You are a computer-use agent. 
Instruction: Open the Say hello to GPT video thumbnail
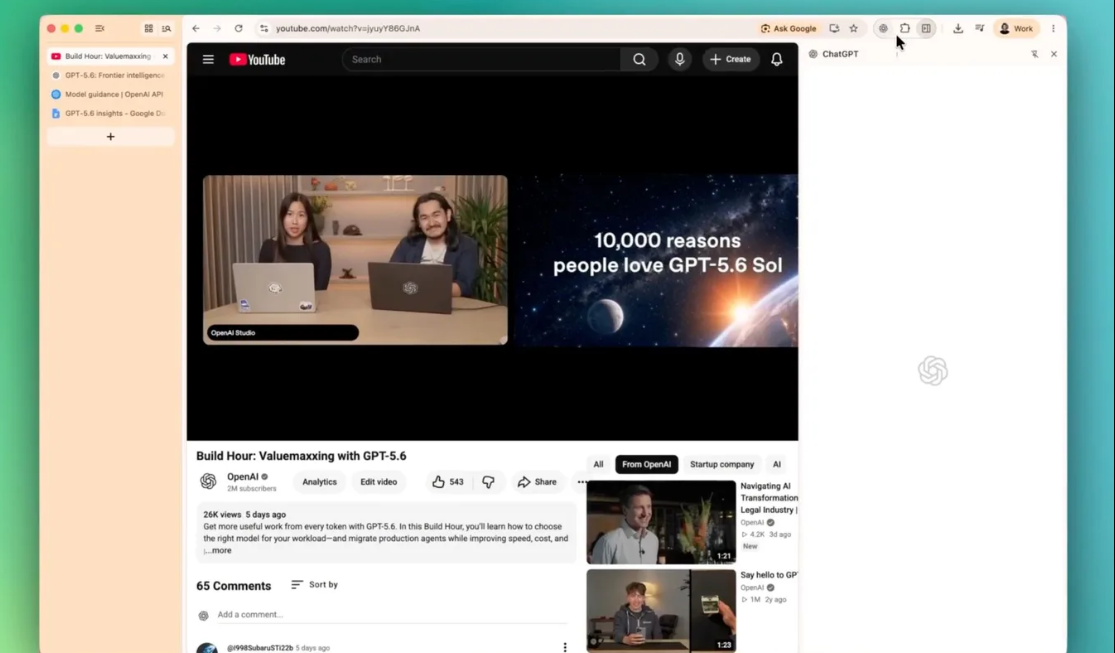click(x=661, y=610)
